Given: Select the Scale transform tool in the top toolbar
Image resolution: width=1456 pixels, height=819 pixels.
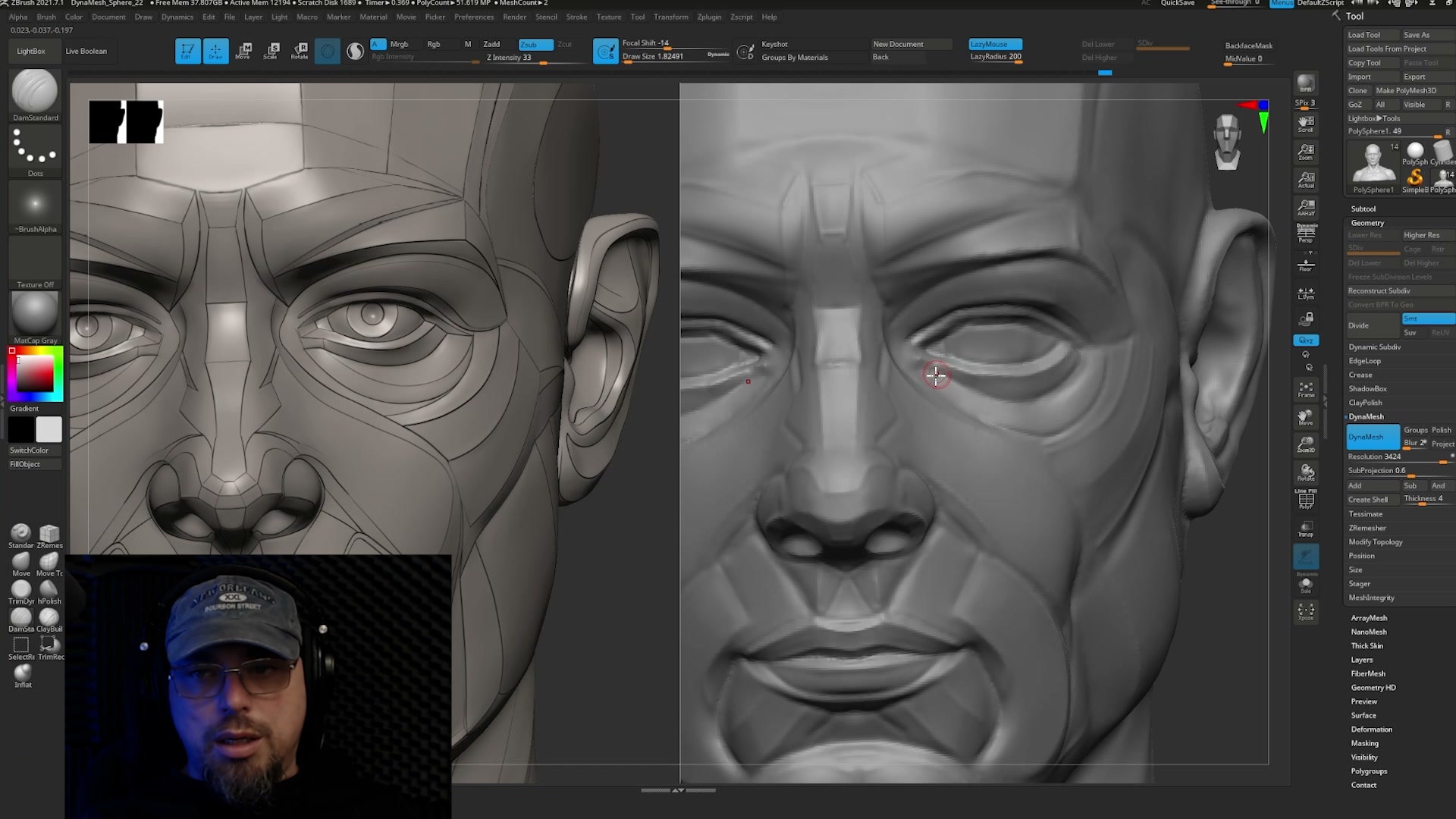Looking at the screenshot, I should click(271, 51).
